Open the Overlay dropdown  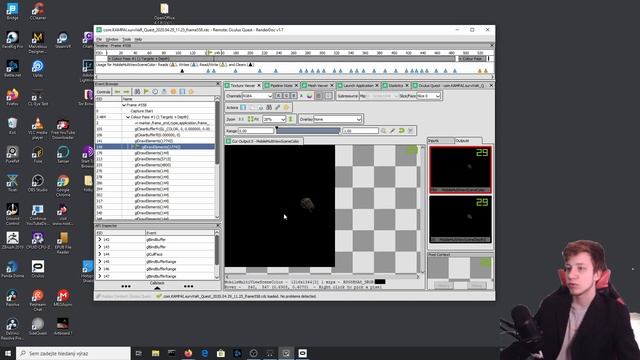(338, 119)
